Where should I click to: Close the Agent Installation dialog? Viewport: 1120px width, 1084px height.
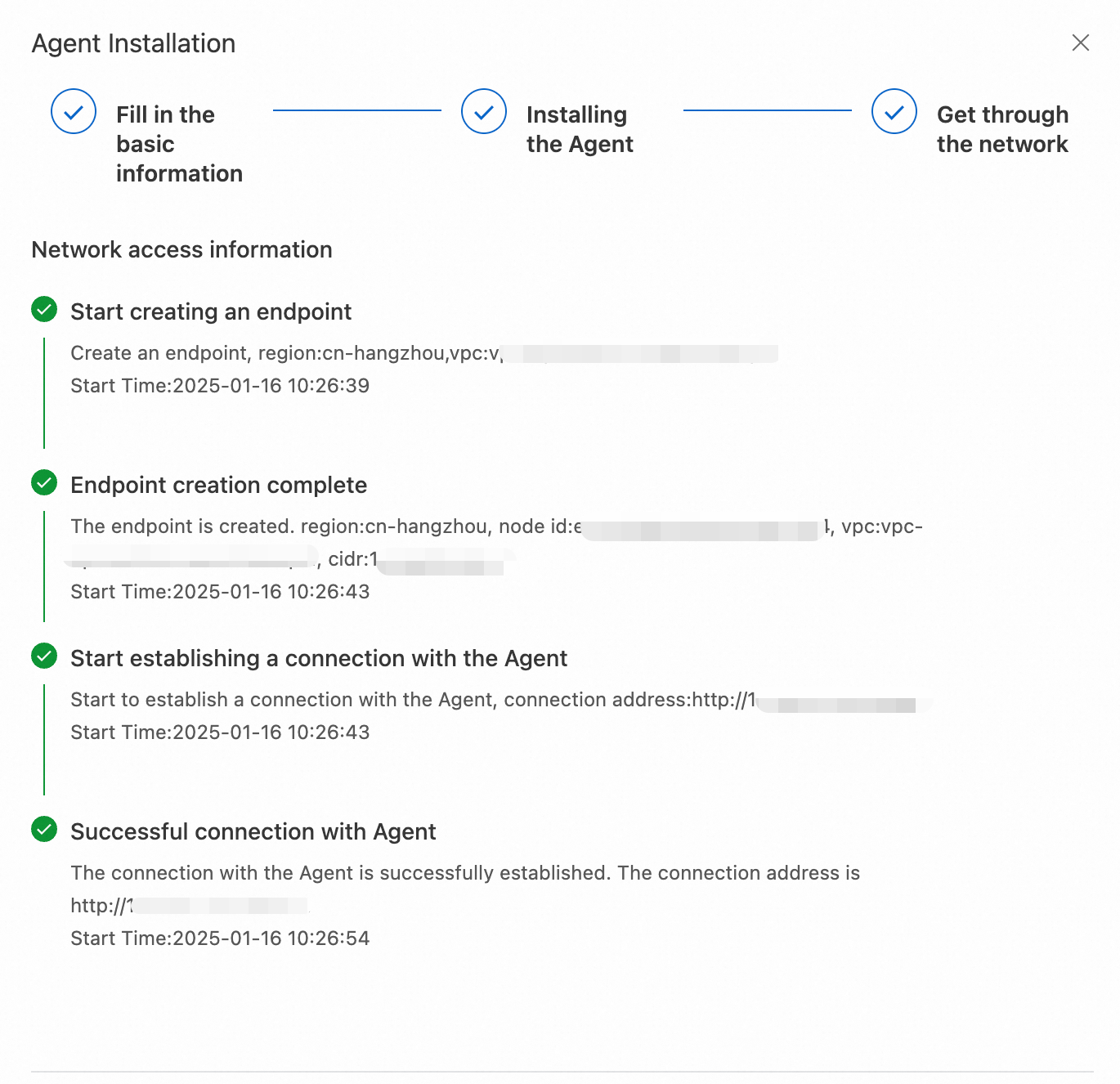[1080, 43]
